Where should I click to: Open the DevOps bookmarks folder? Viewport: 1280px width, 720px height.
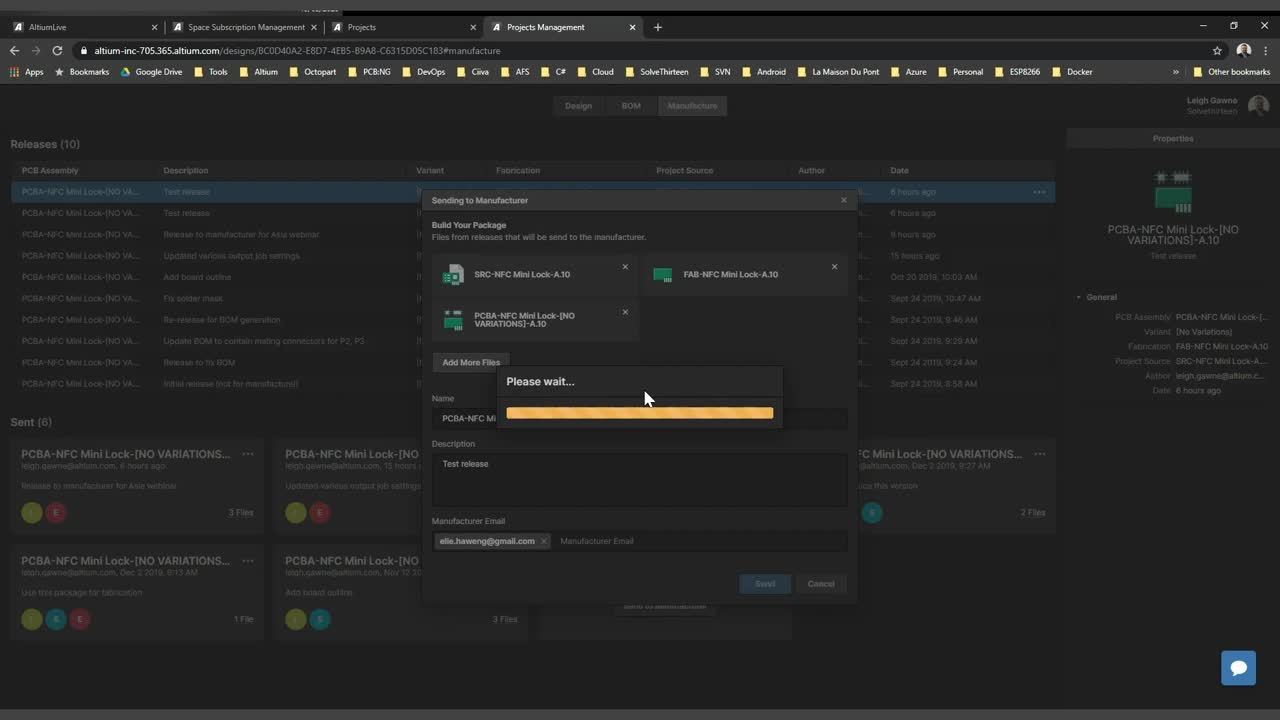(x=423, y=72)
